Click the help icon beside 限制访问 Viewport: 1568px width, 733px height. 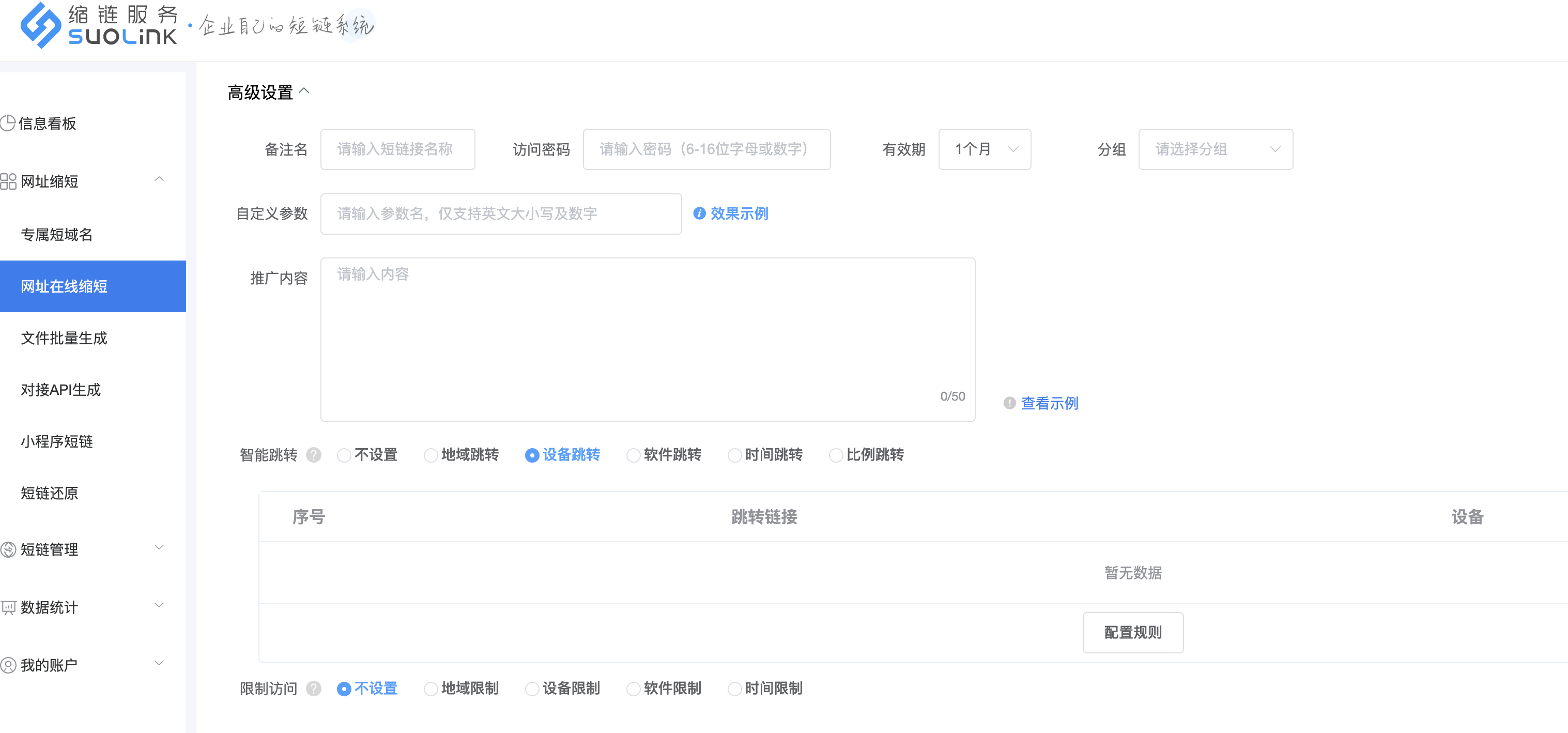[x=314, y=689]
